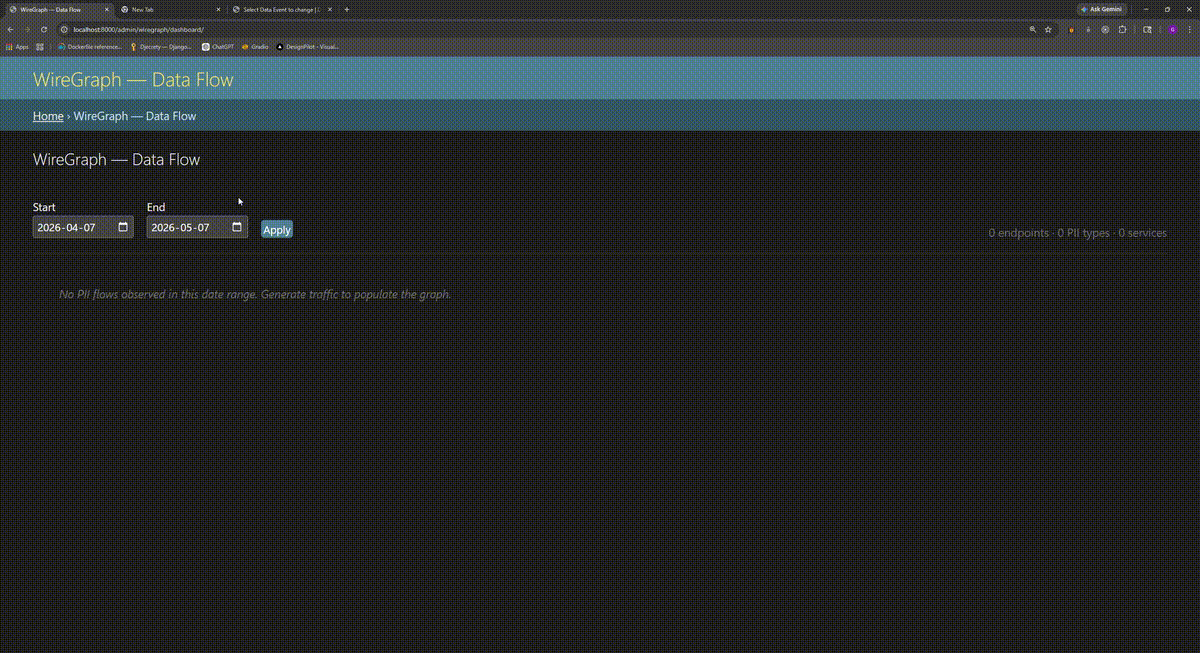Screen dimensions: 1200x653
Task: Open a new tab with the plus button
Action: (x=347, y=9)
